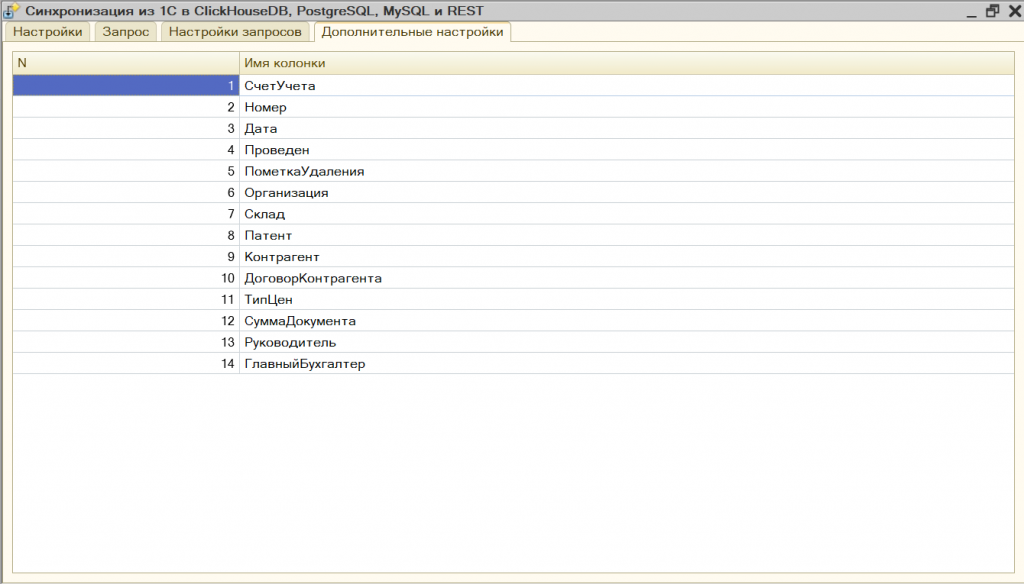Viewport: 1024px width, 584px height.
Task: Select the Организация row
Action: pos(513,193)
